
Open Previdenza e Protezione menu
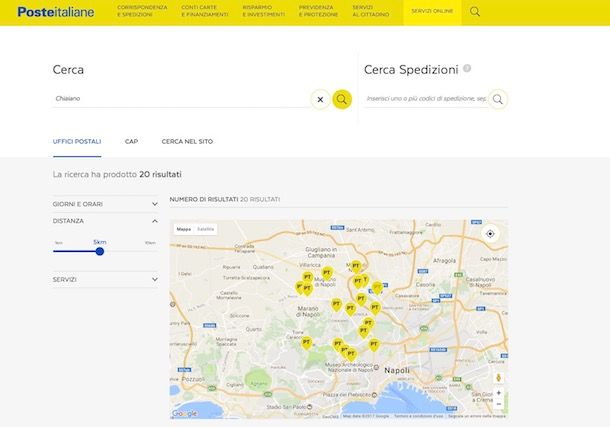pos(318,11)
